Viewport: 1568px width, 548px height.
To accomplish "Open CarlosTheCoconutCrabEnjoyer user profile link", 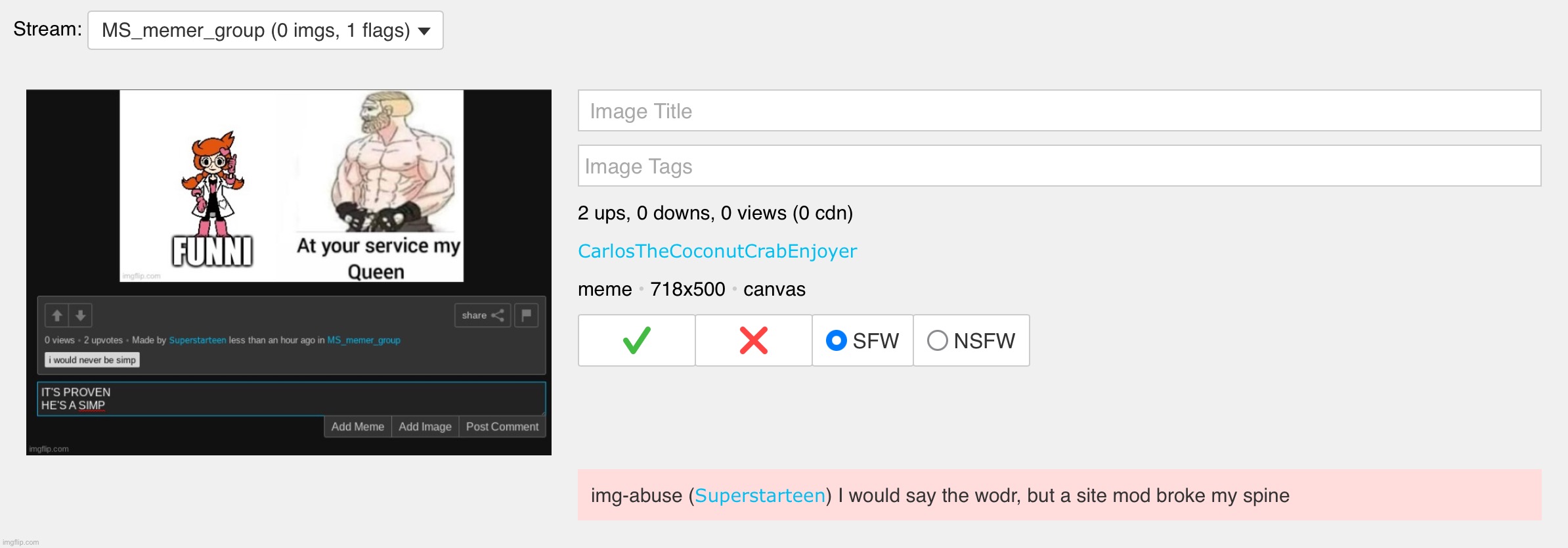I will pos(717,251).
